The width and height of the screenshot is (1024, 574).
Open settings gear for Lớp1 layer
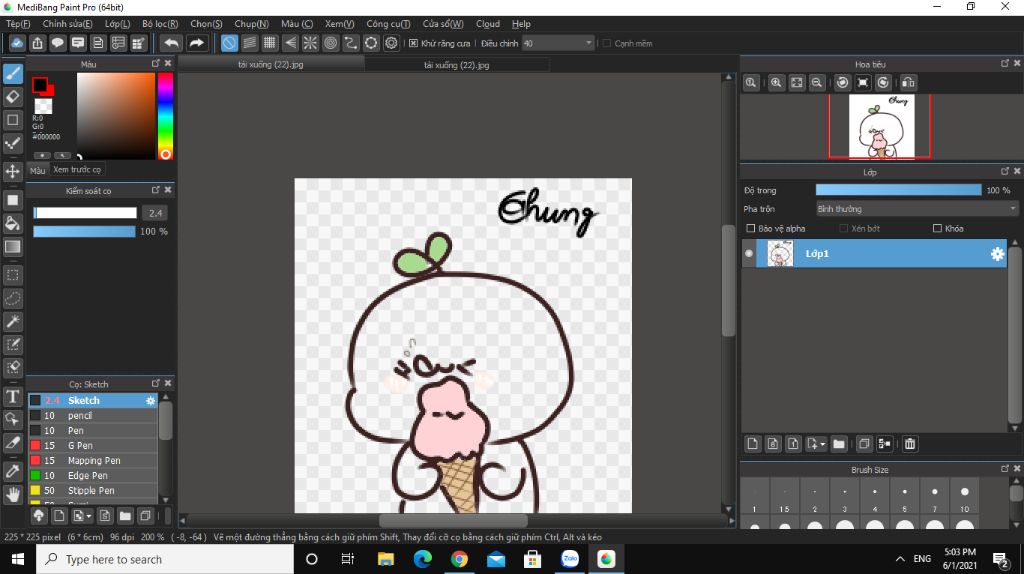(997, 254)
